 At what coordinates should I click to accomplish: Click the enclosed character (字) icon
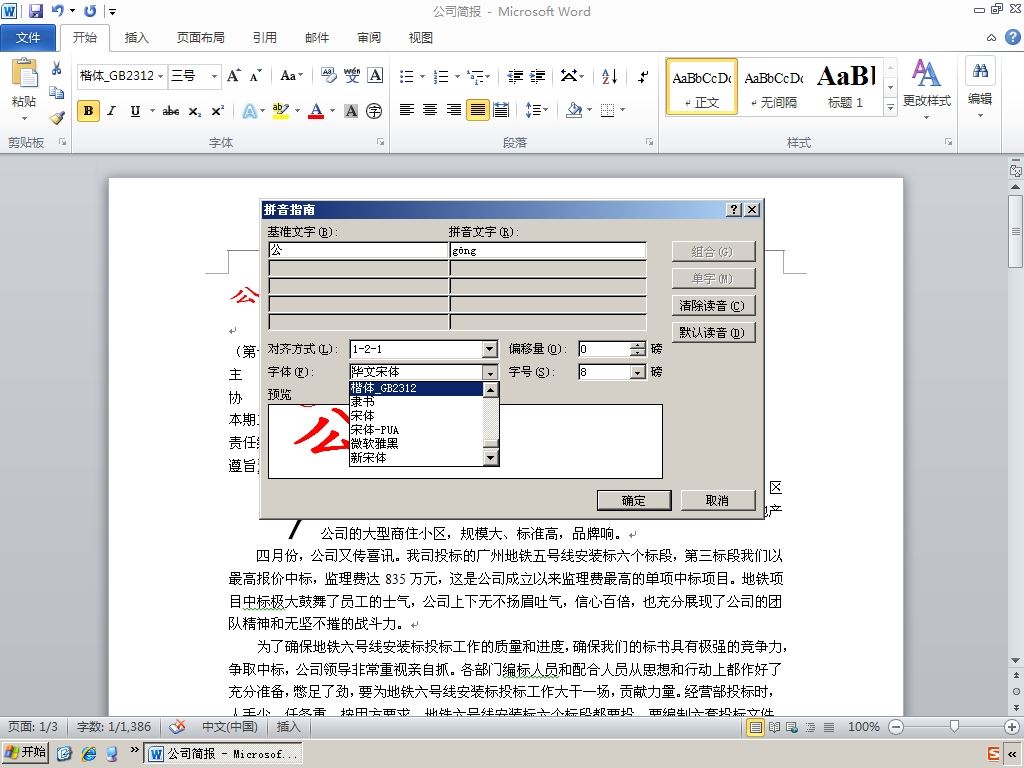(x=374, y=111)
